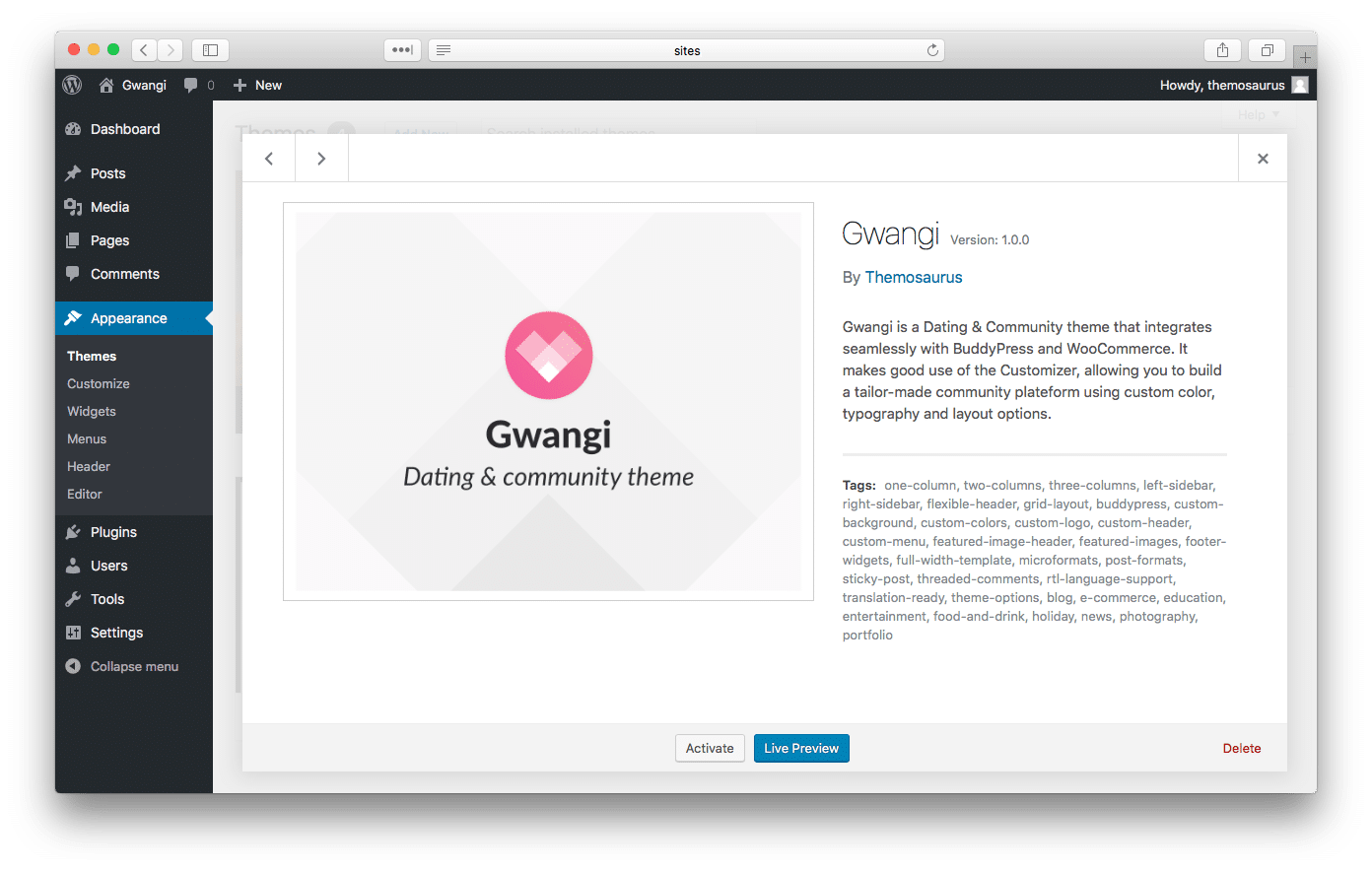Collapse the admin menu arrow icon
This screenshot has width=1372, height=872.
73,666
